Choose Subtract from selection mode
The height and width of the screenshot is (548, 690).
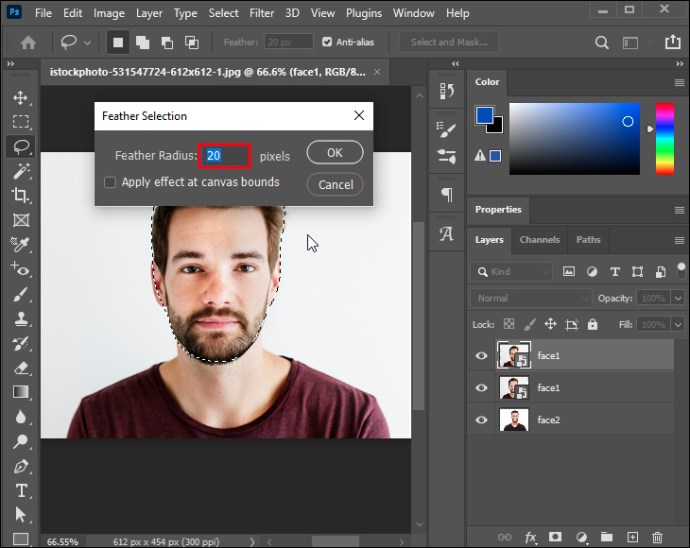167,43
